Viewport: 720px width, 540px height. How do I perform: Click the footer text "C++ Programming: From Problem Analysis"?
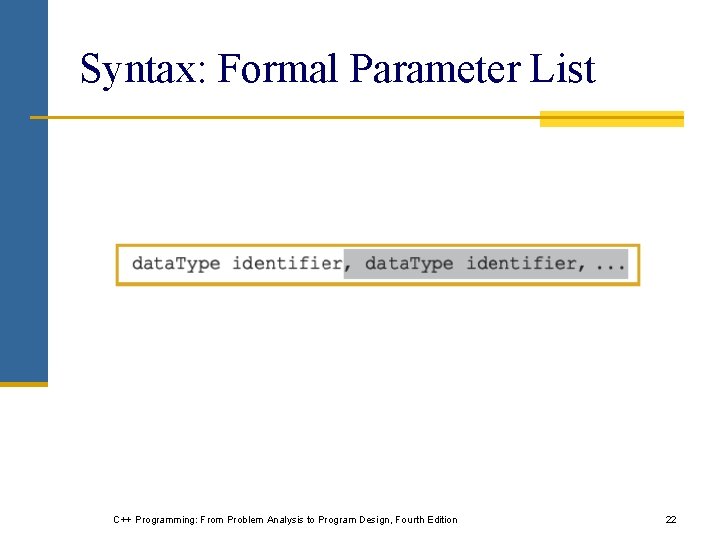point(208,520)
